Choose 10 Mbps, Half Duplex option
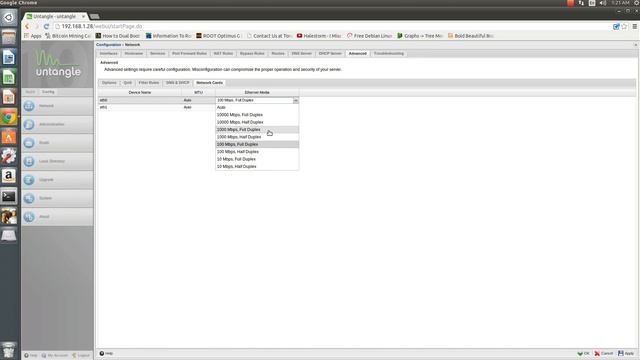 (257, 167)
